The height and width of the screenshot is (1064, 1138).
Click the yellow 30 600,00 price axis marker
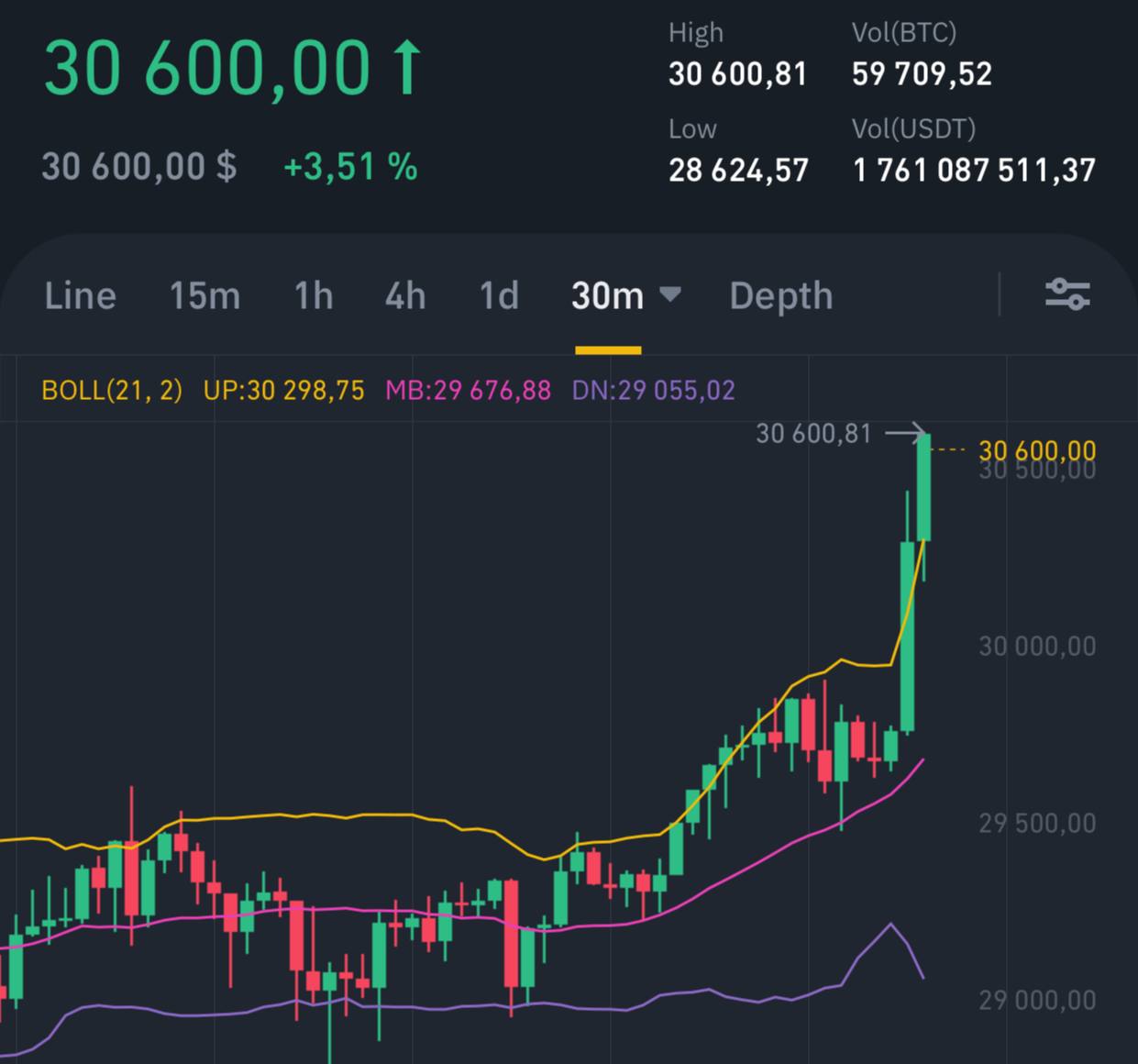pyautogui.click(x=1036, y=450)
